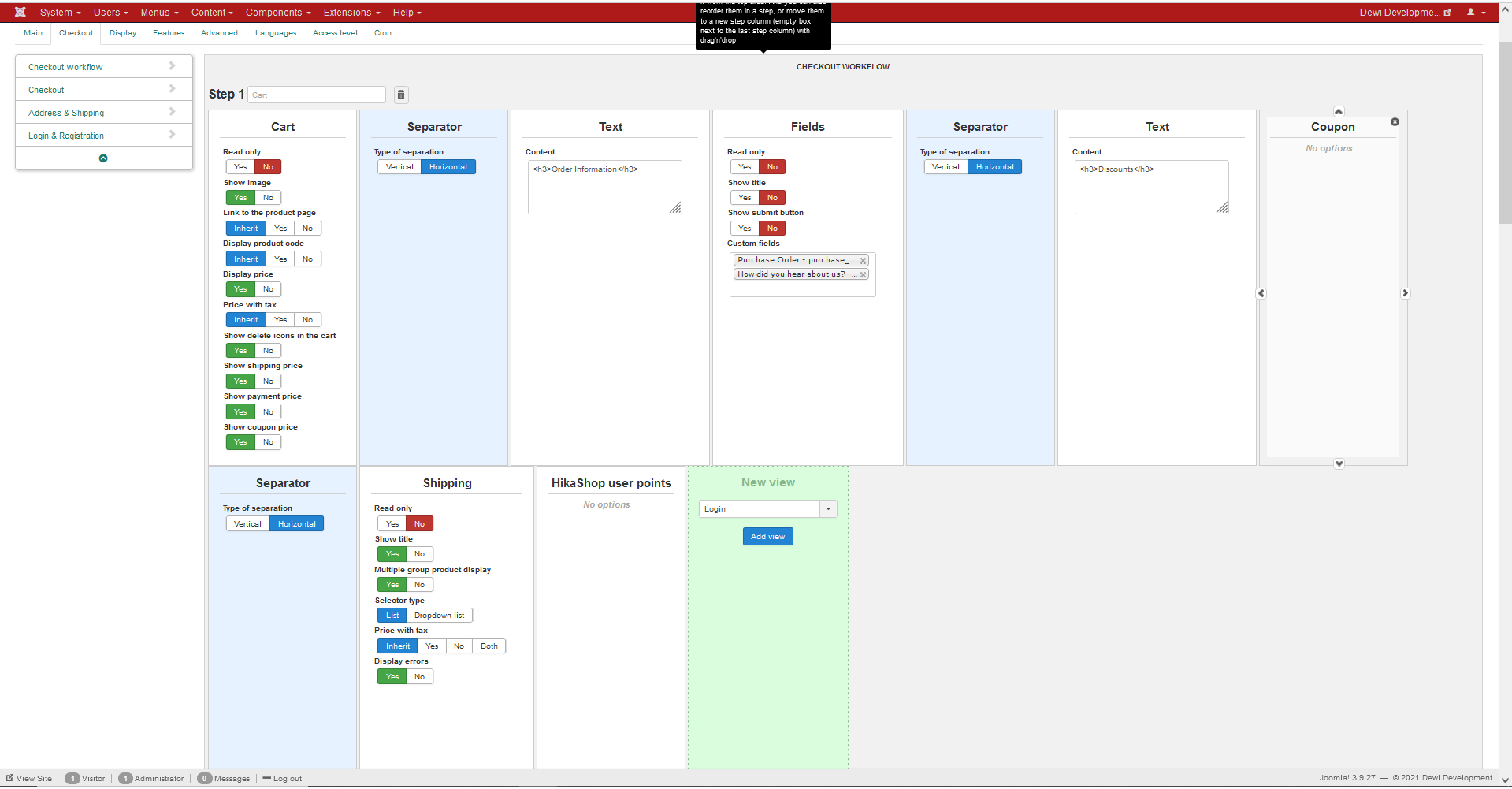
Task: Expand the Menus dropdown
Action: tap(159, 13)
